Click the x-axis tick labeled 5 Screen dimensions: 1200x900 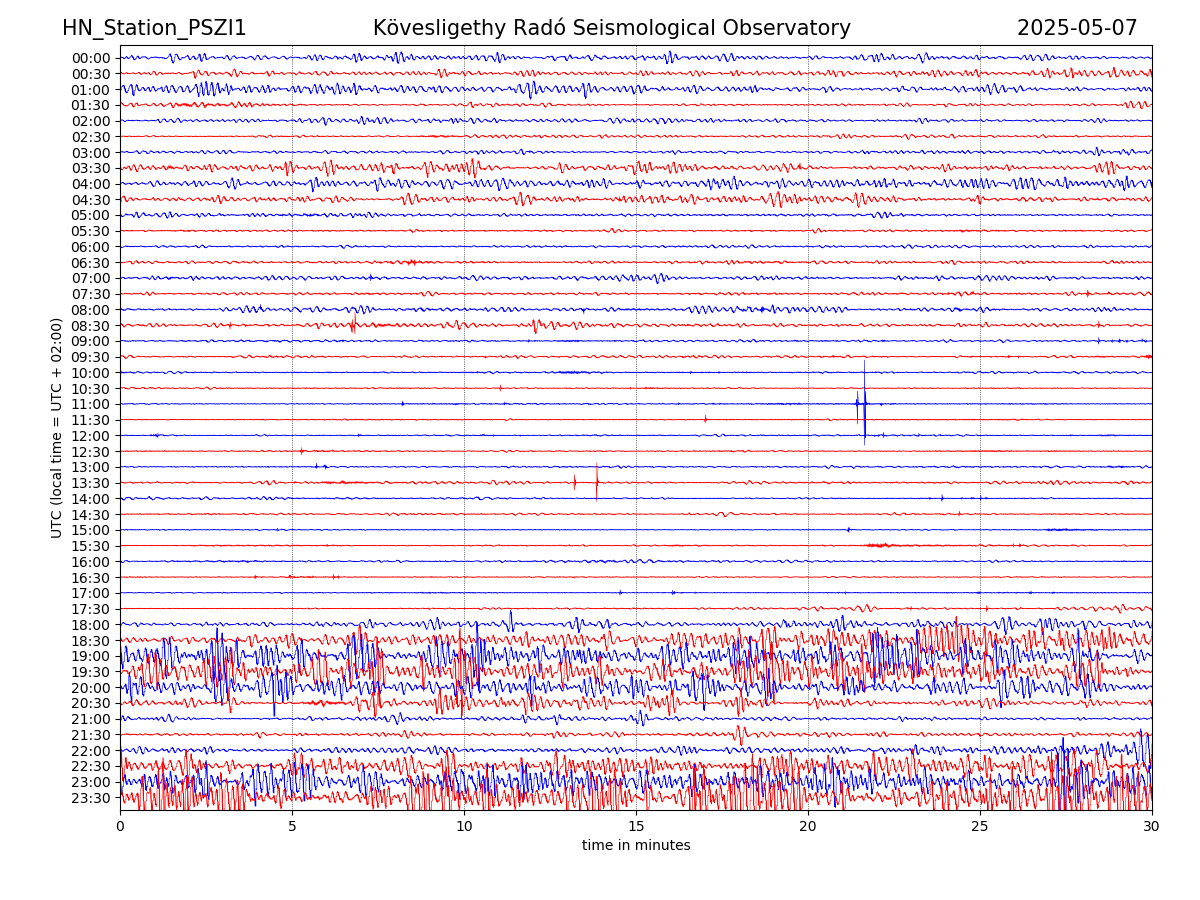[x=292, y=826]
